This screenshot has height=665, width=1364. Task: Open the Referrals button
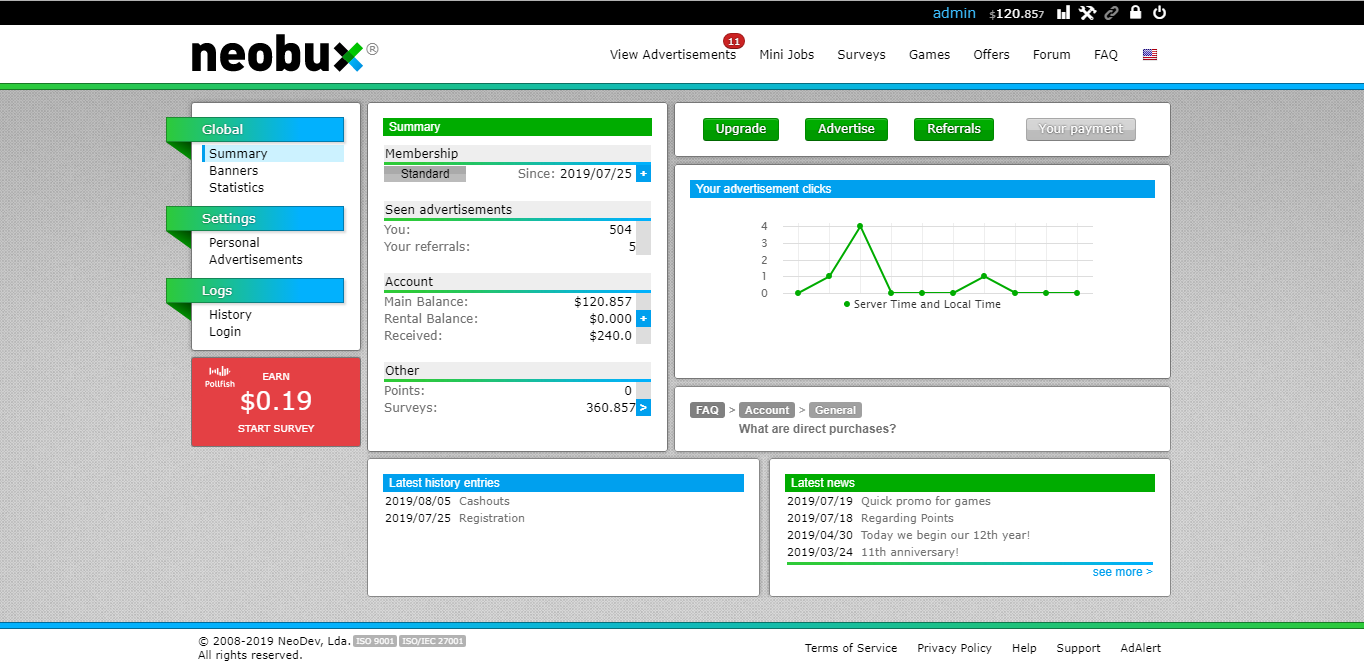(954, 129)
